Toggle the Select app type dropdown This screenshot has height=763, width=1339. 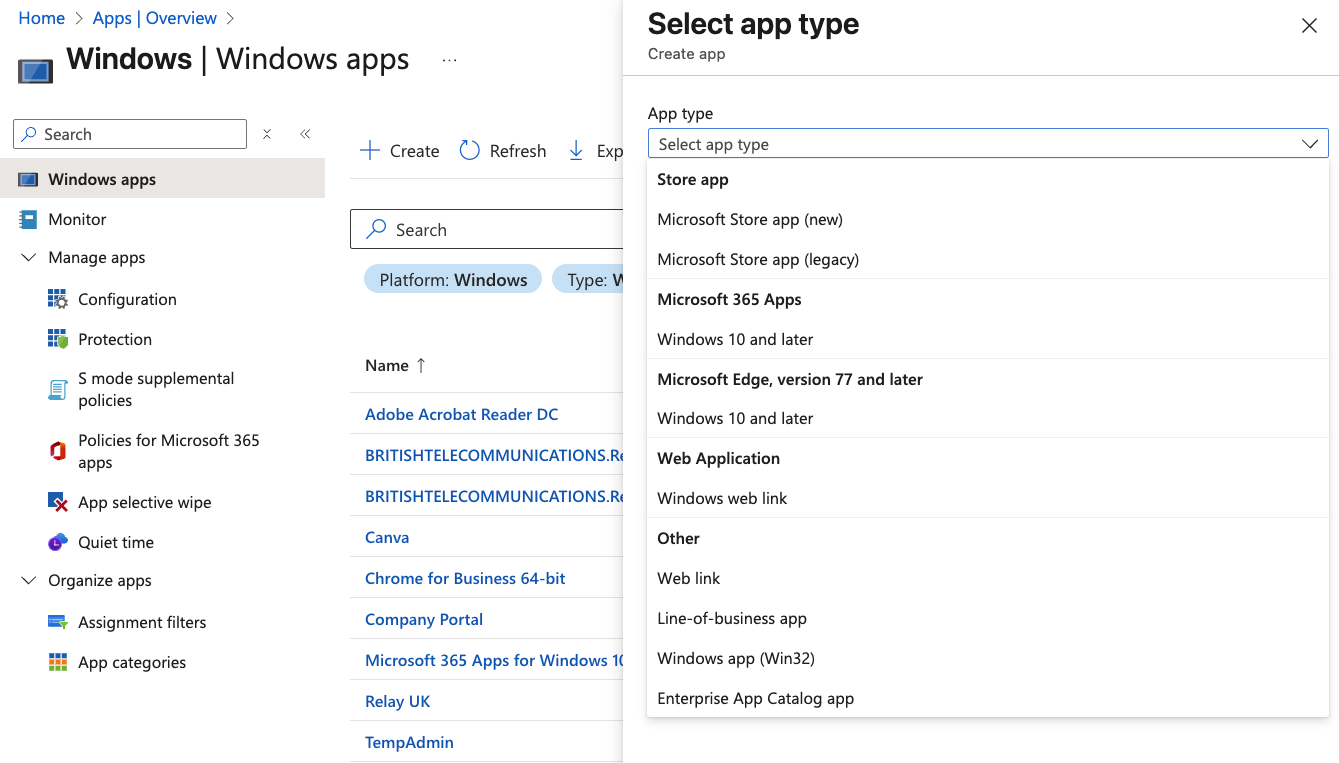coord(987,144)
